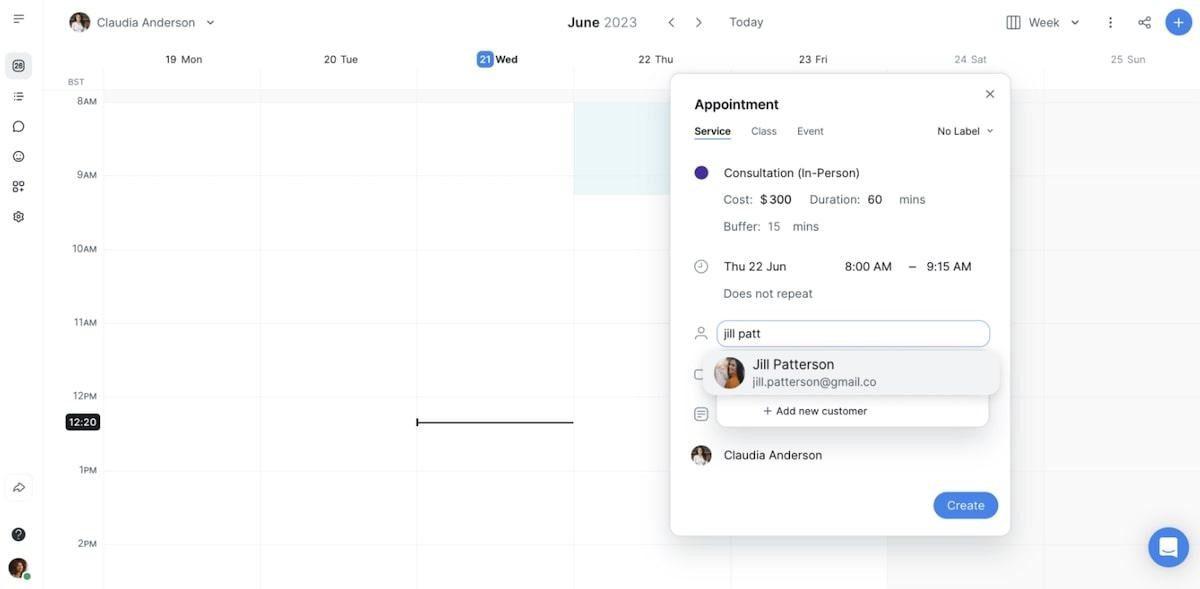The image size is (1200, 589).
Task: Click the share icon in the top bar
Action: 1144,22
